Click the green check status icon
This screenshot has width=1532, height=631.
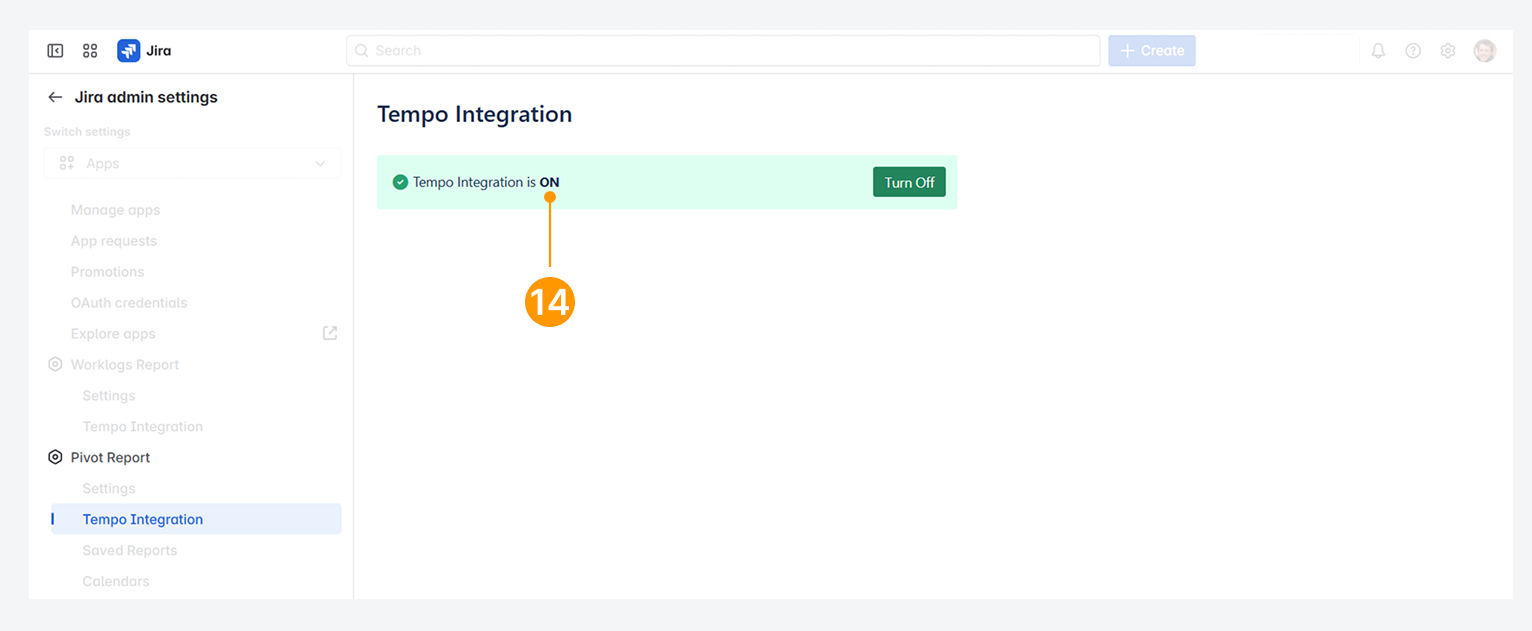pos(400,182)
